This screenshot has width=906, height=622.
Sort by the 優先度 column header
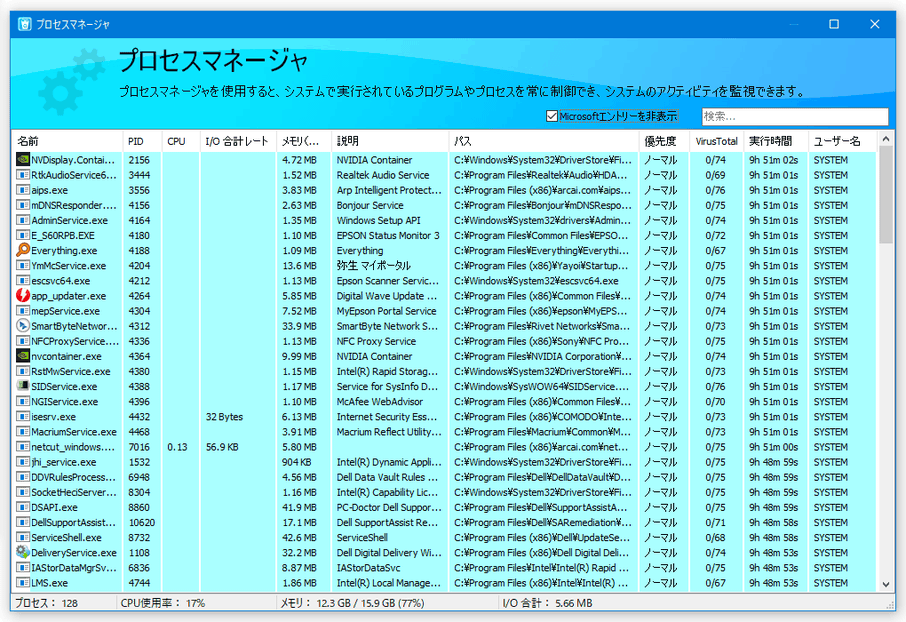click(664, 141)
